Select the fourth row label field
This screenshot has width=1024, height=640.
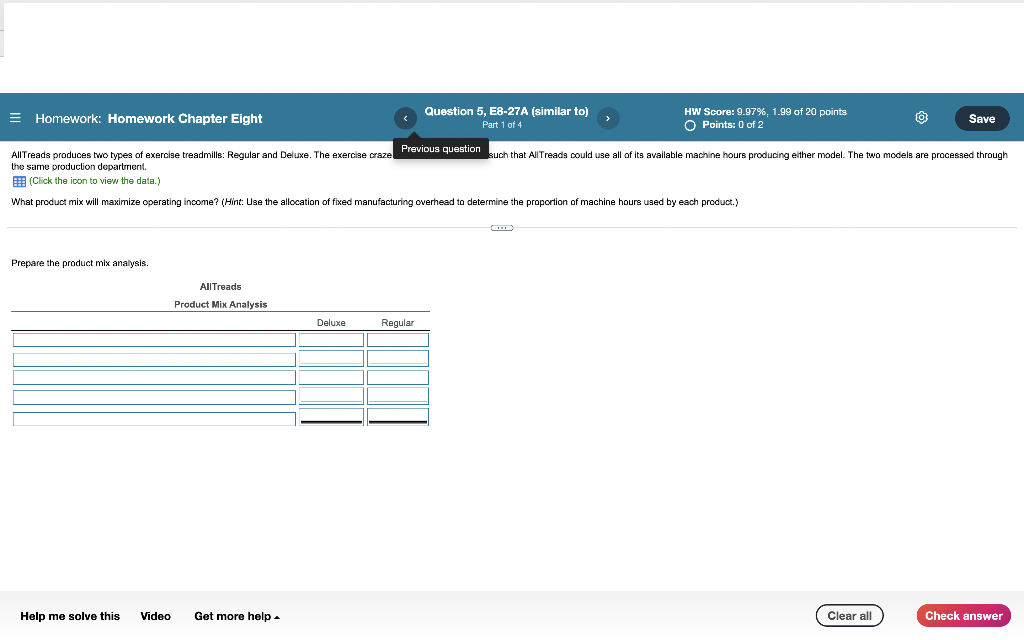[154, 397]
